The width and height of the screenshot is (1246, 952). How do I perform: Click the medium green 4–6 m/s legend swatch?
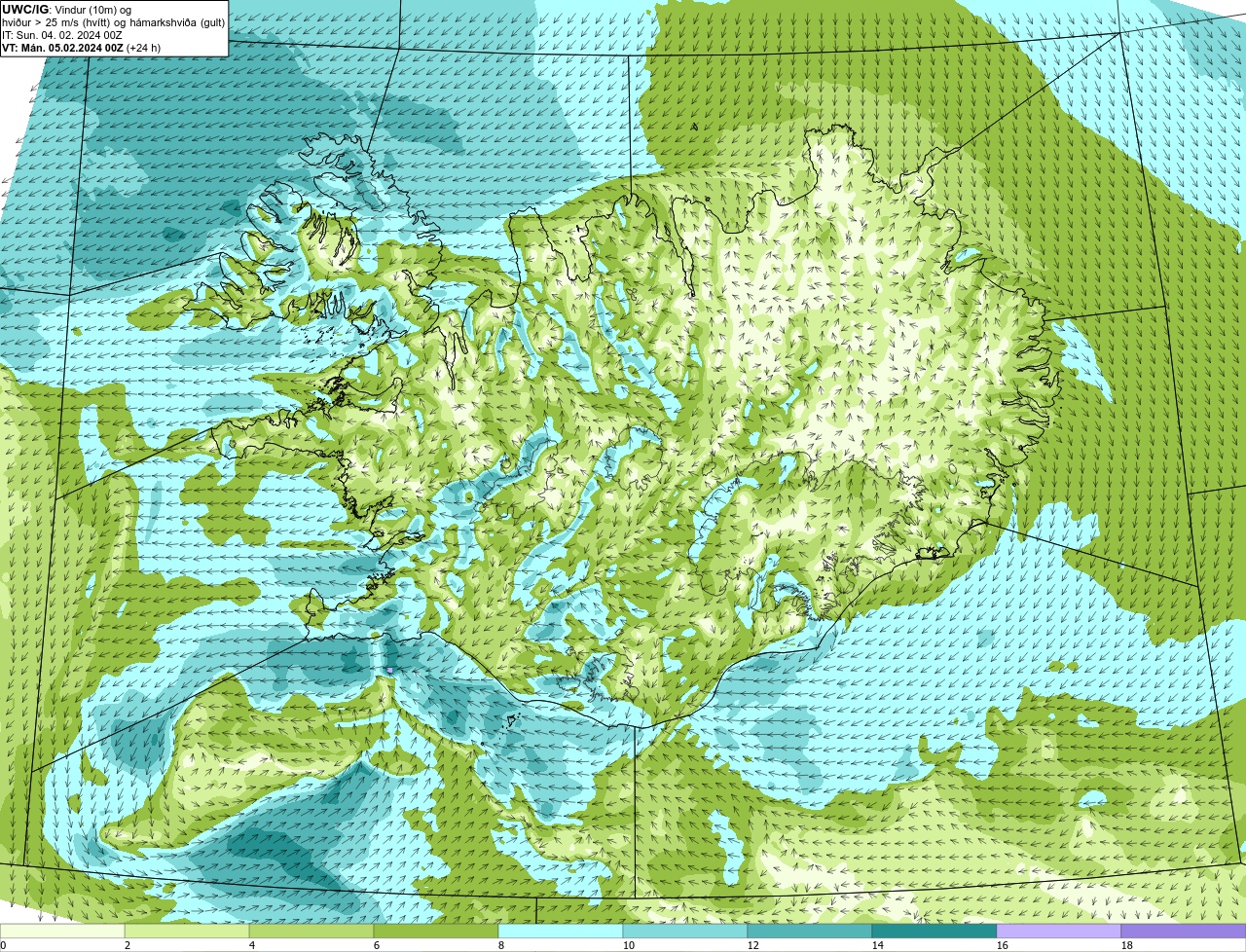(x=311, y=932)
